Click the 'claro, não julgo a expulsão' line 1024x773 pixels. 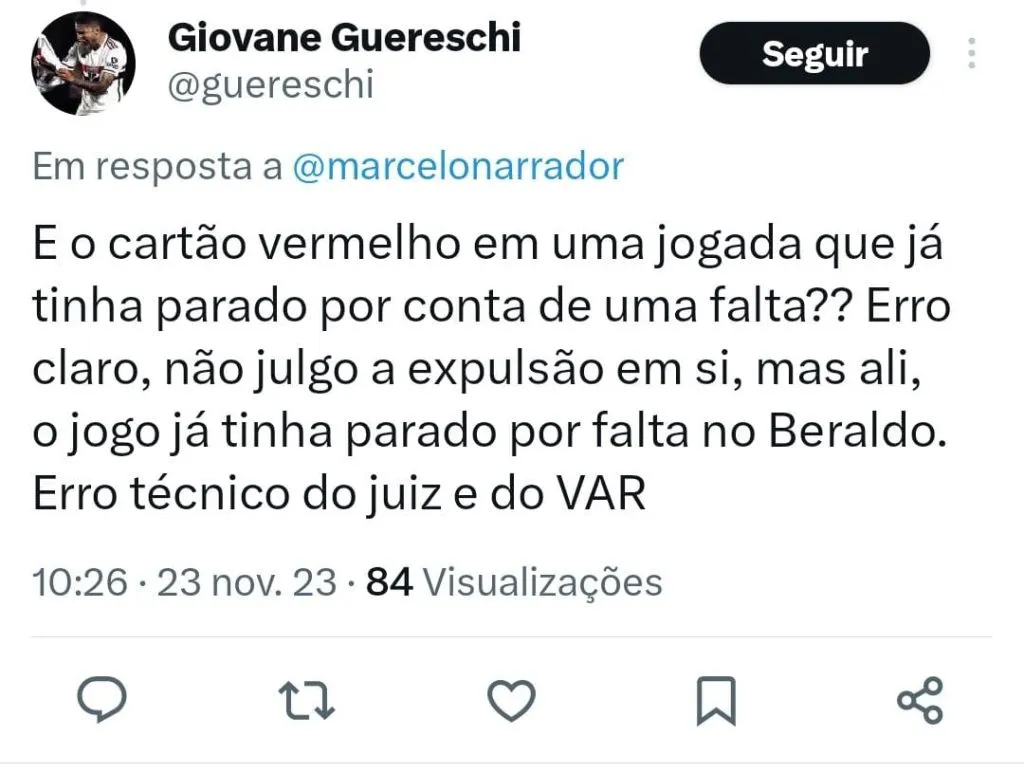(477, 370)
